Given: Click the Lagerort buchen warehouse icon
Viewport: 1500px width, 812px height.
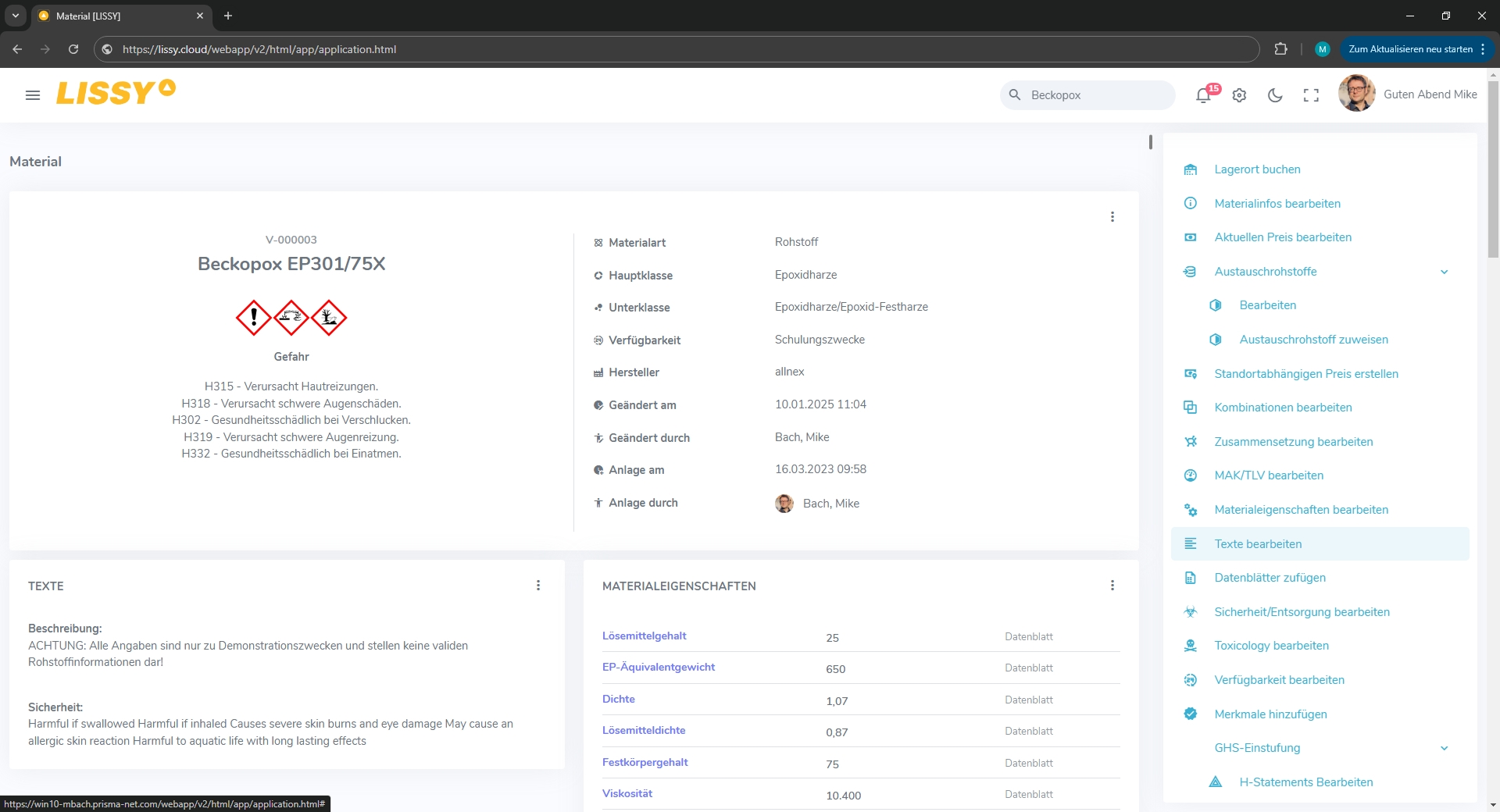Looking at the screenshot, I should pos(1191,169).
